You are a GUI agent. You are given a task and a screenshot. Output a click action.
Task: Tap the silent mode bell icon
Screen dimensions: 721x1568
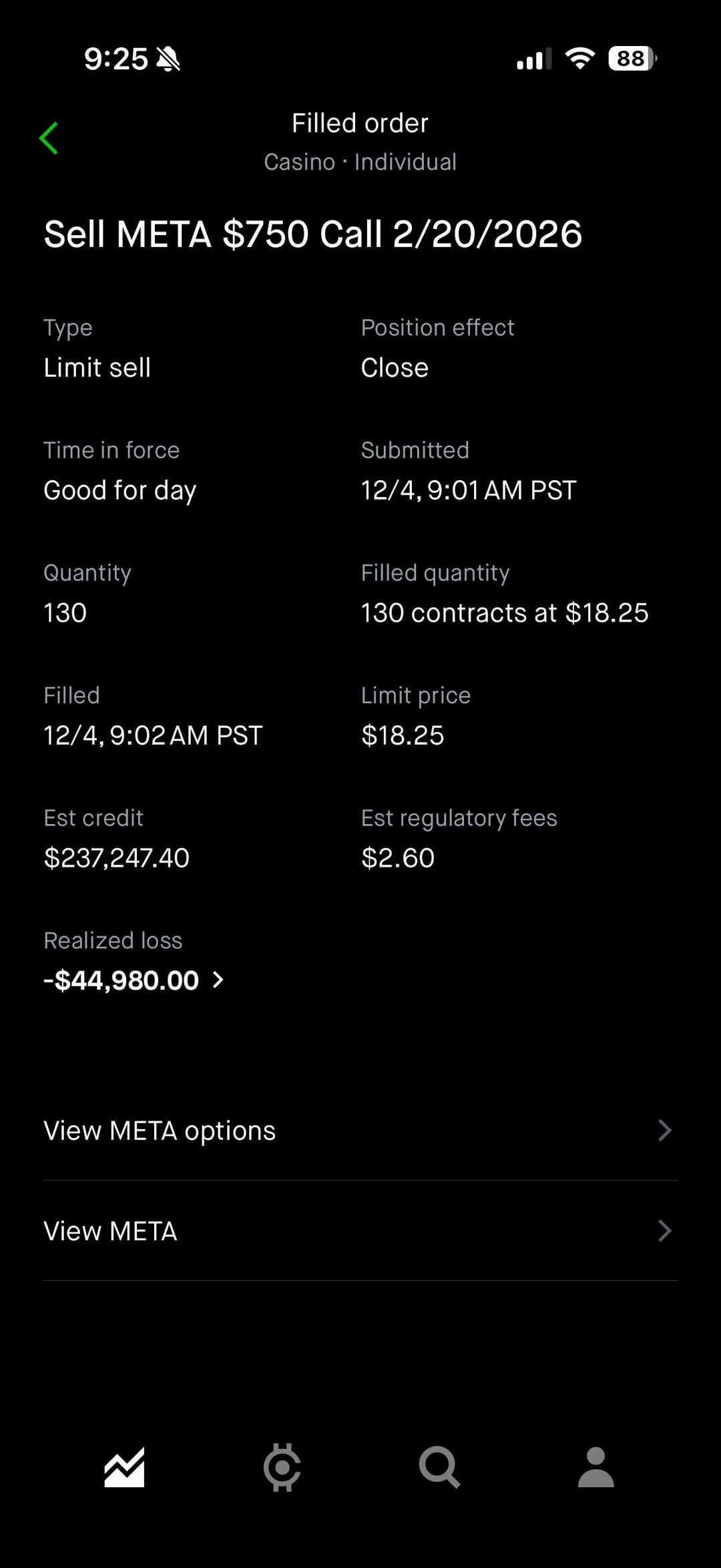(x=168, y=59)
